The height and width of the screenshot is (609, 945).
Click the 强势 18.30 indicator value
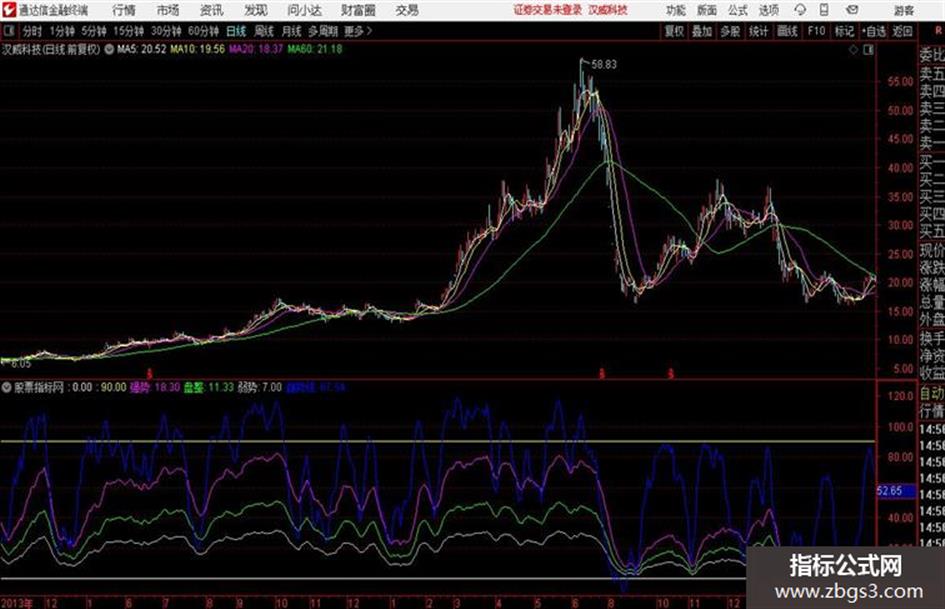pyautogui.click(x=155, y=387)
